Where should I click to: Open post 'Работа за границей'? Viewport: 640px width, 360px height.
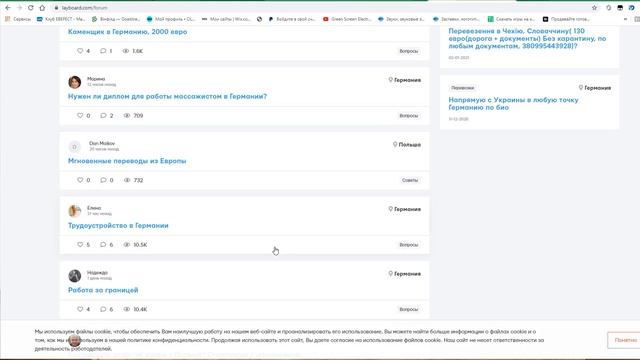tap(103, 290)
